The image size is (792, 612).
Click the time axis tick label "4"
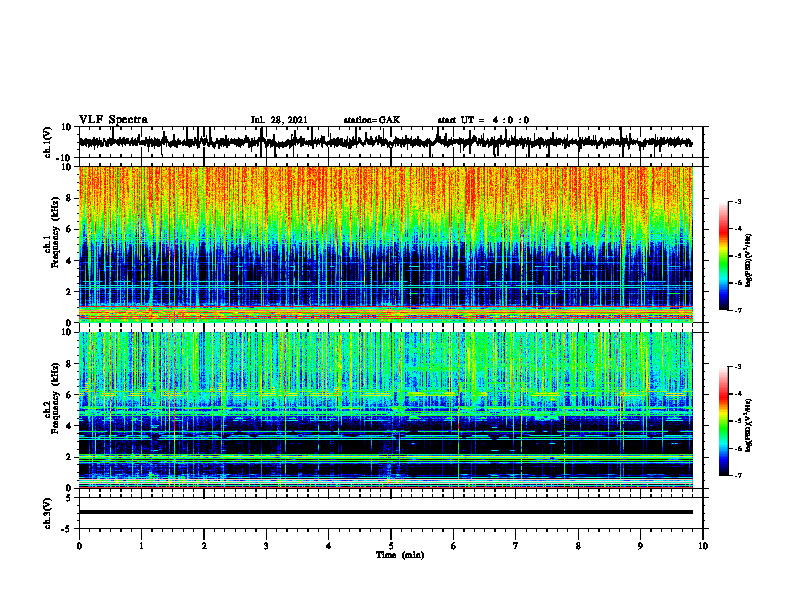click(329, 546)
